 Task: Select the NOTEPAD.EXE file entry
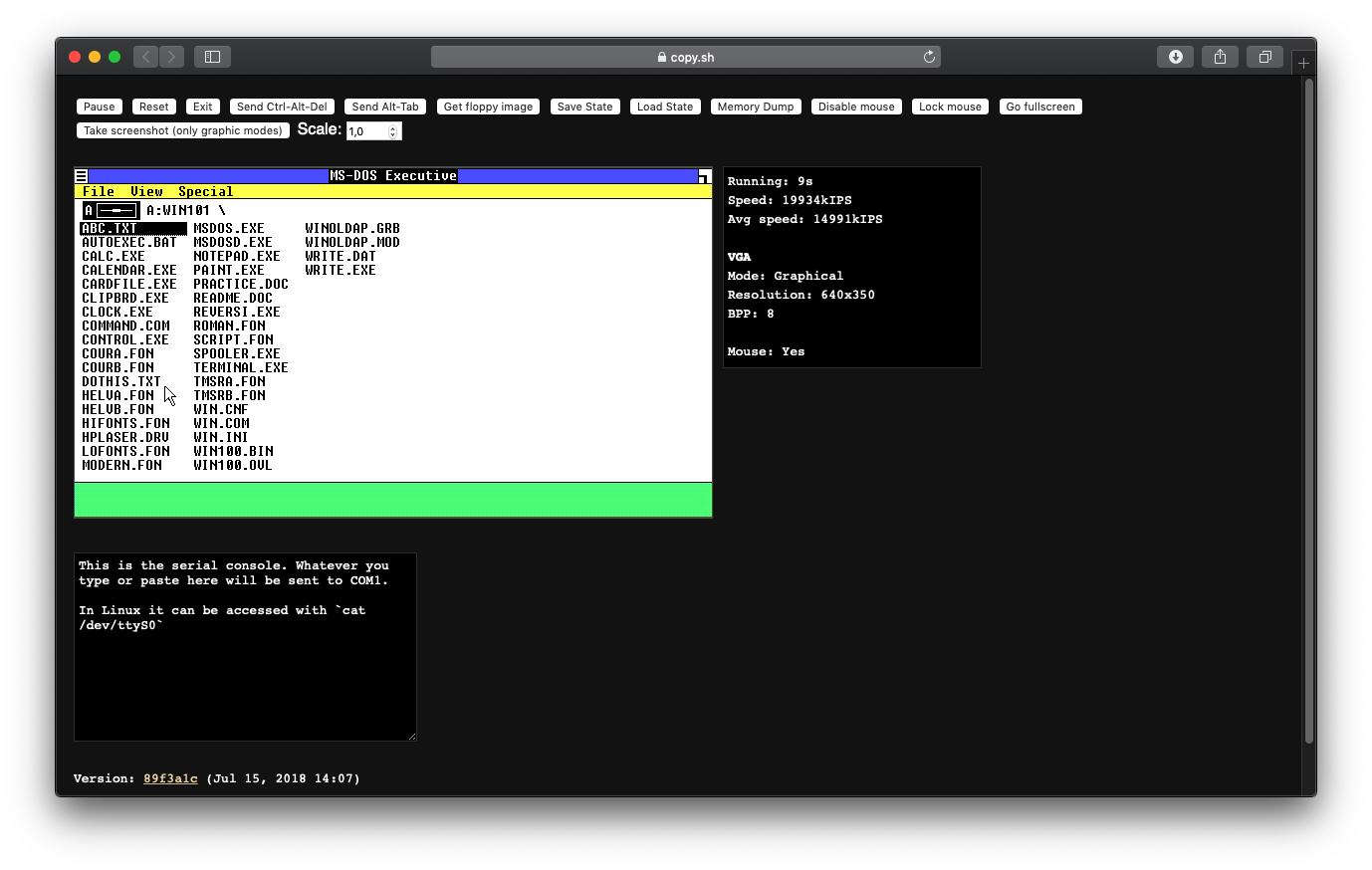tap(237, 256)
